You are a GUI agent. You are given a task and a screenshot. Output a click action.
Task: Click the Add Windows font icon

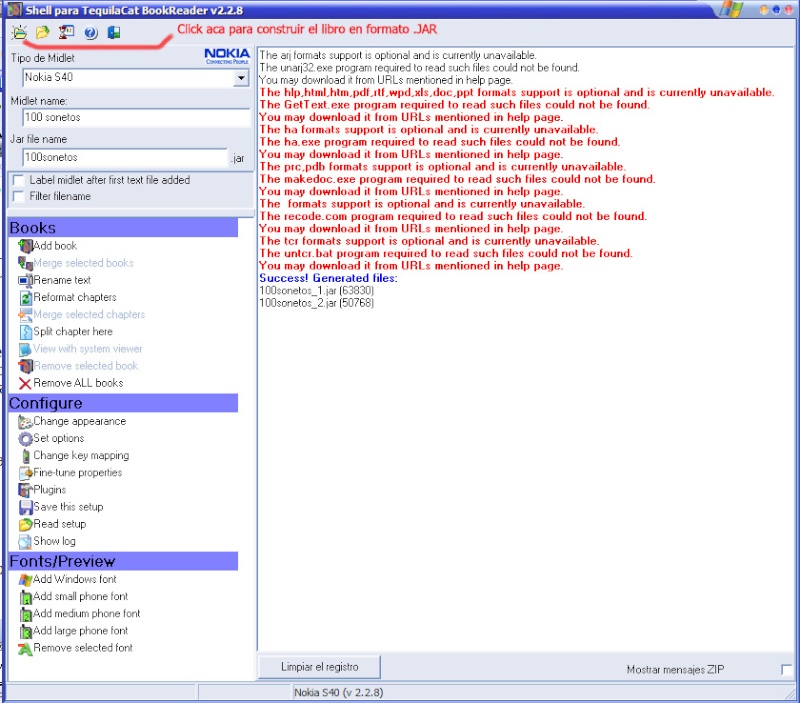[25, 580]
